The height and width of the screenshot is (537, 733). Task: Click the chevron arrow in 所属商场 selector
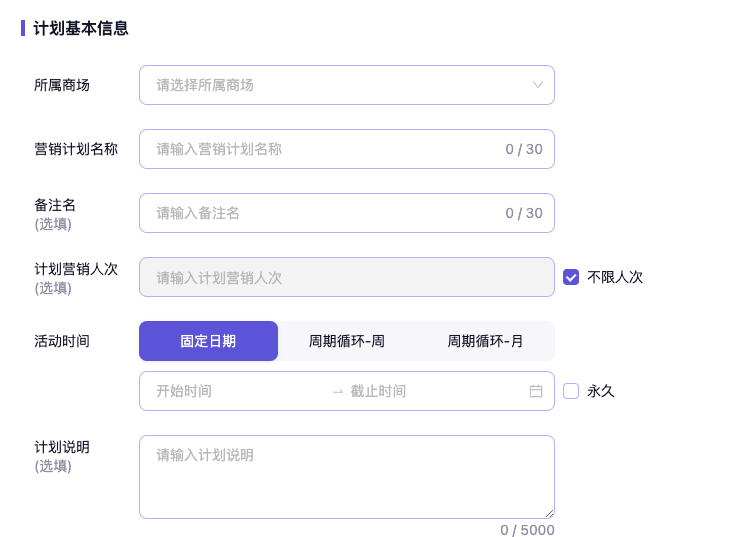click(538, 85)
